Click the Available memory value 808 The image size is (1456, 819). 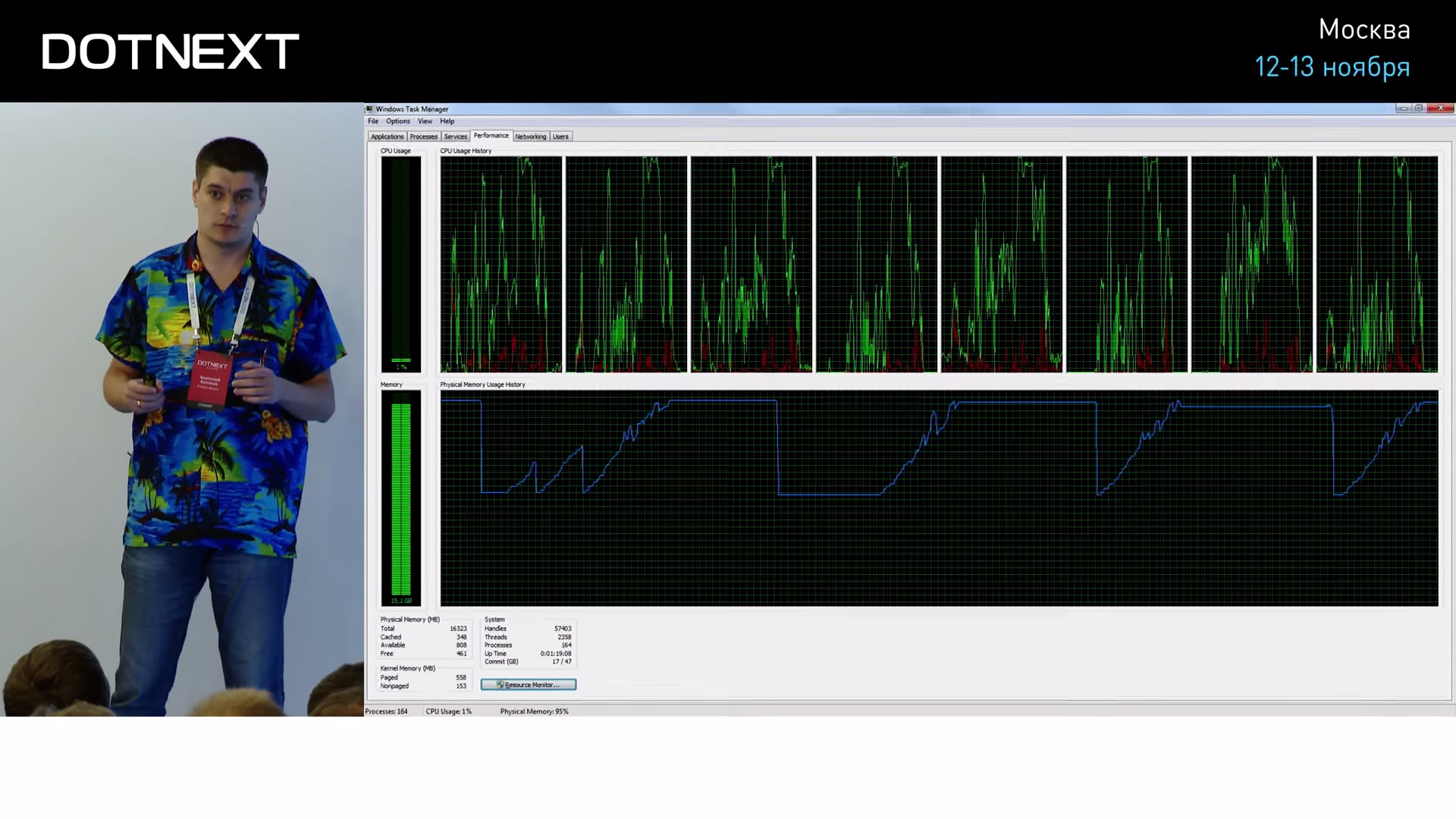tap(462, 645)
